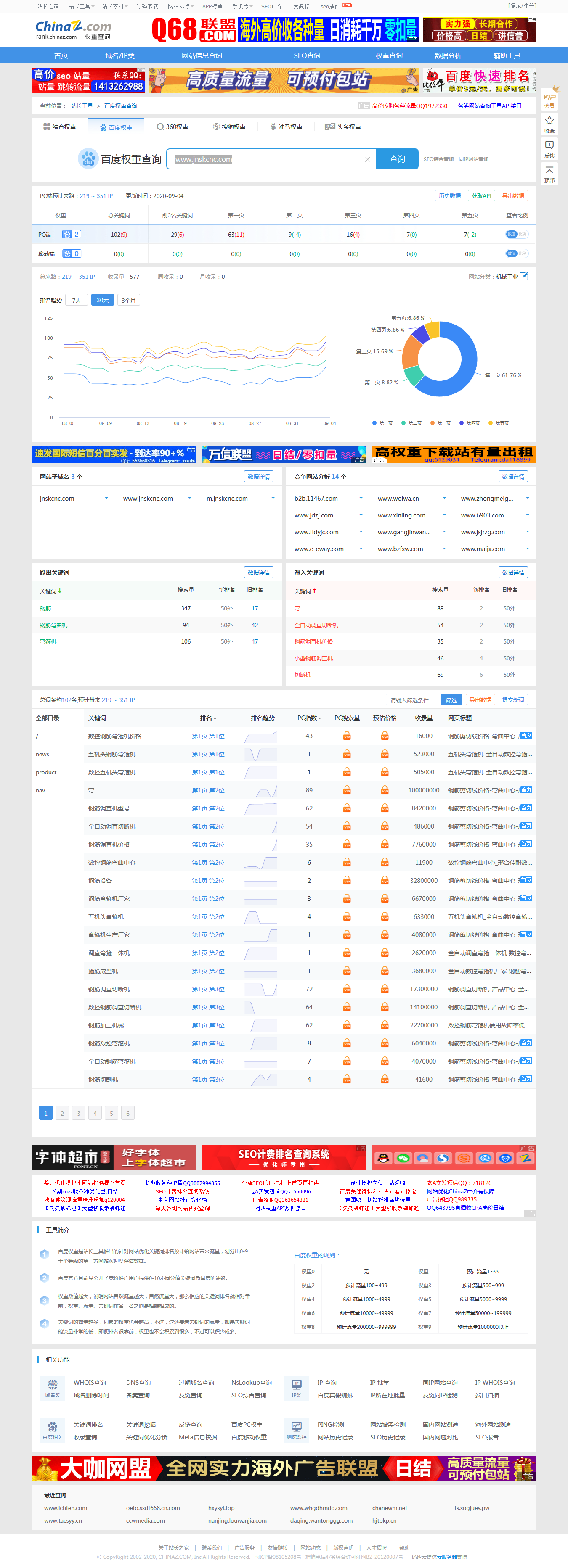Screen dimensions: 568x1568
Task: Select the product directory filter
Action: 46,772
